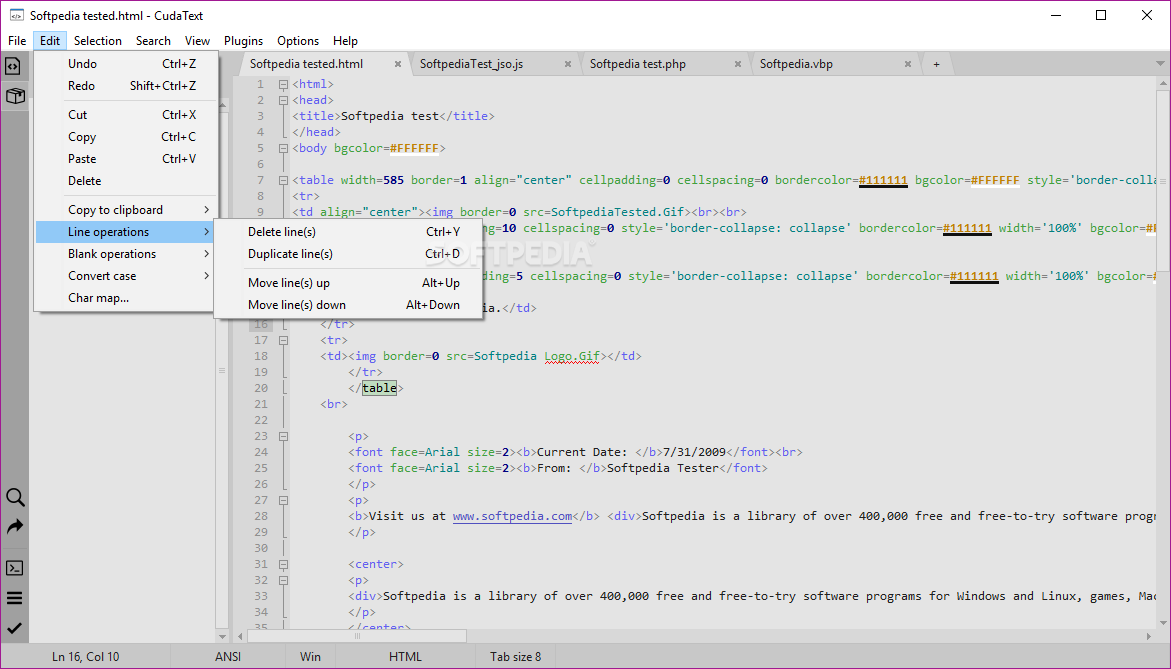This screenshot has width=1171, height=669.
Task: Open the Selection menu
Action: (97, 41)
